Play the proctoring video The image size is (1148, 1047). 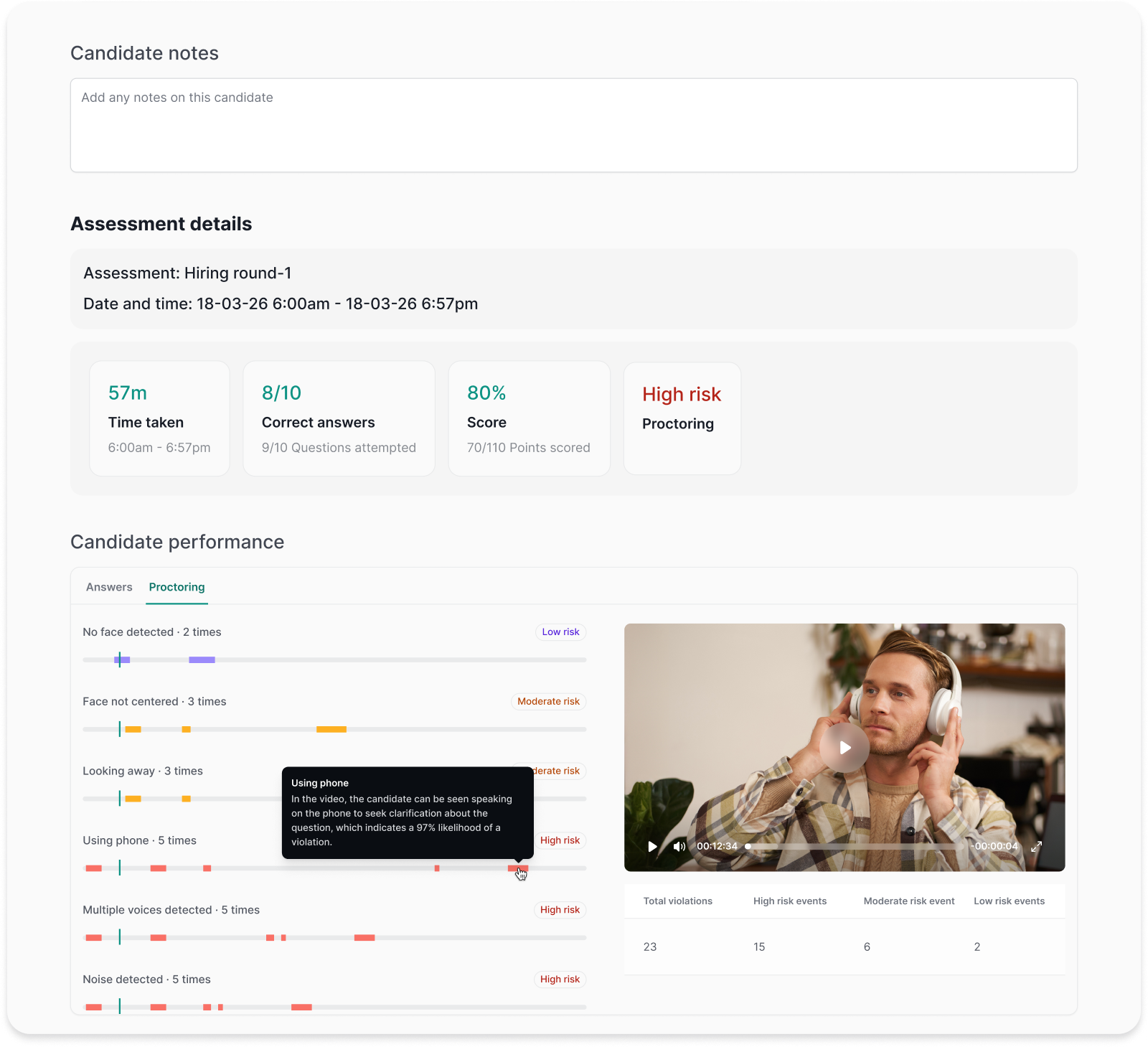point(652,847)
